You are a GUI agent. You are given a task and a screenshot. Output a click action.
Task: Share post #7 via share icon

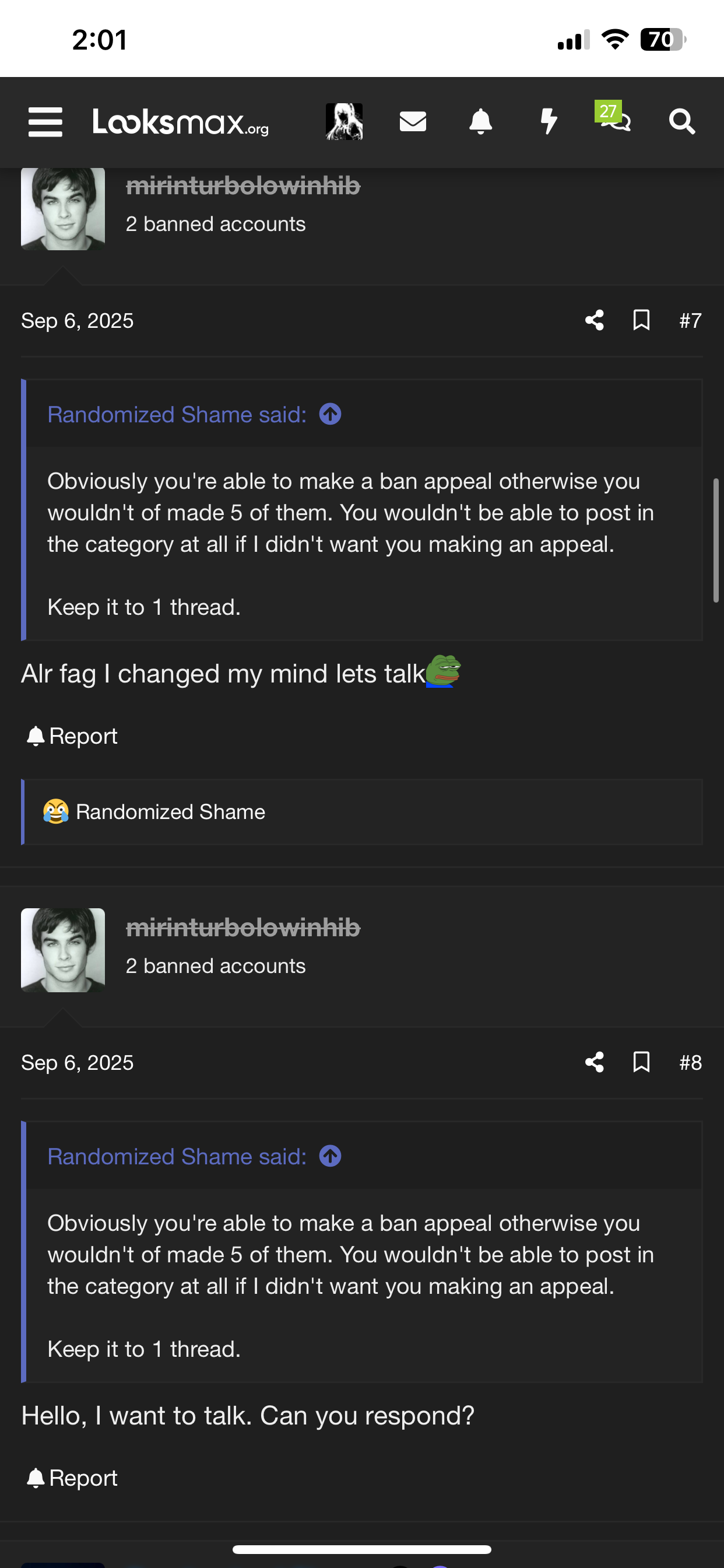[595, 320]
